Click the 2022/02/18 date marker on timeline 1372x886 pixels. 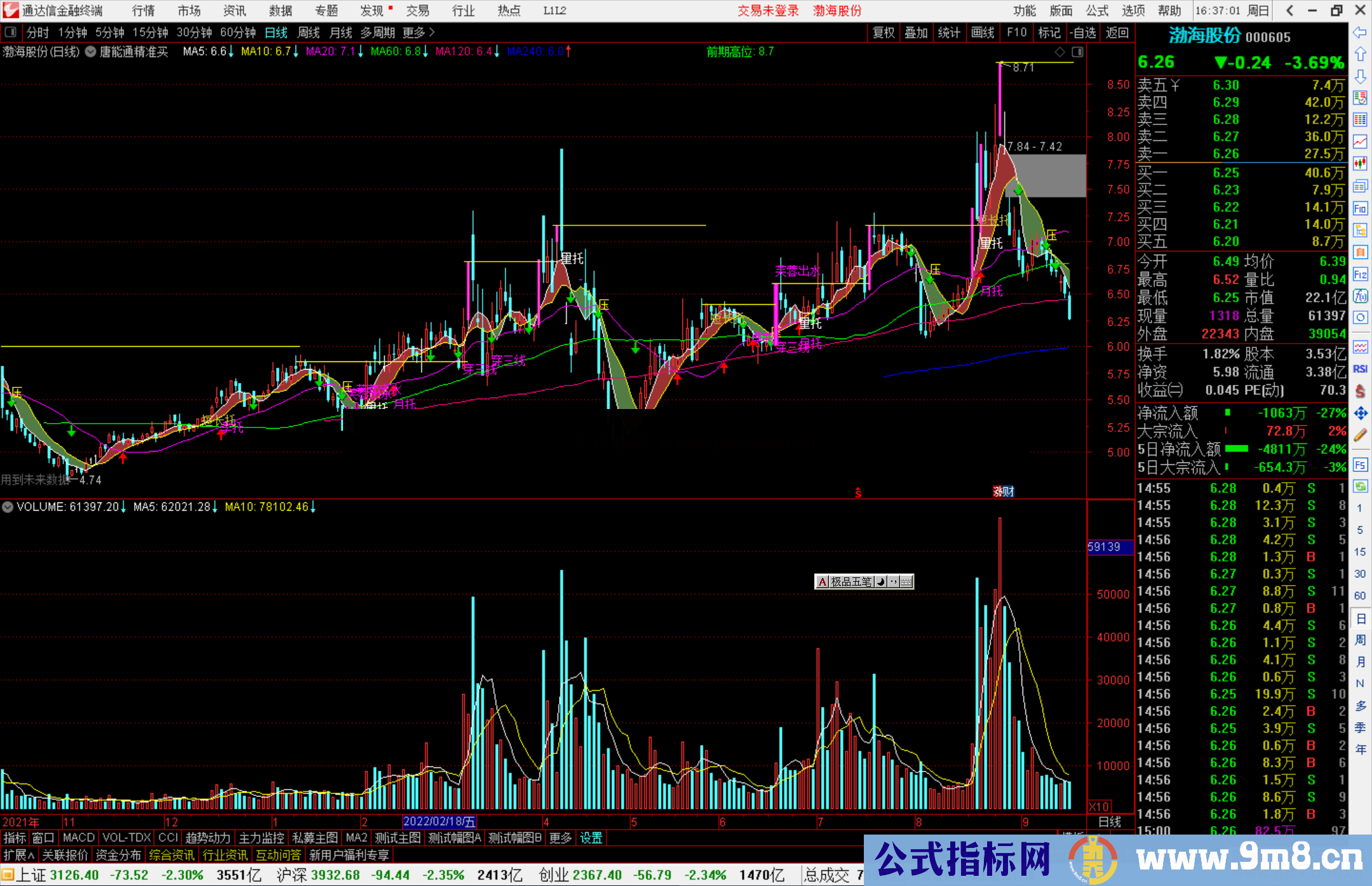[439, 822]
